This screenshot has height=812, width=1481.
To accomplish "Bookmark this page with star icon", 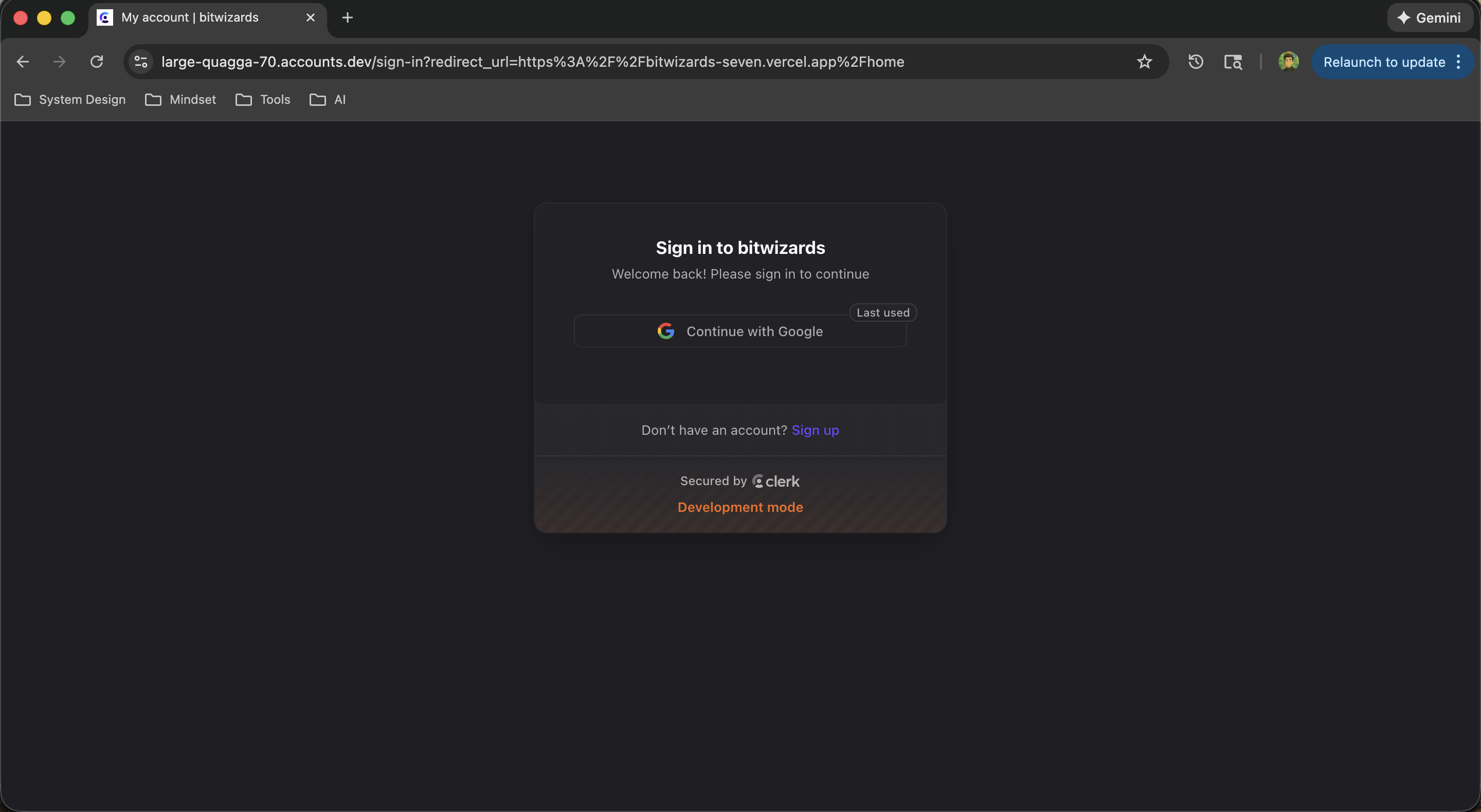I will pyautogui.click(x=1144, y=62).
